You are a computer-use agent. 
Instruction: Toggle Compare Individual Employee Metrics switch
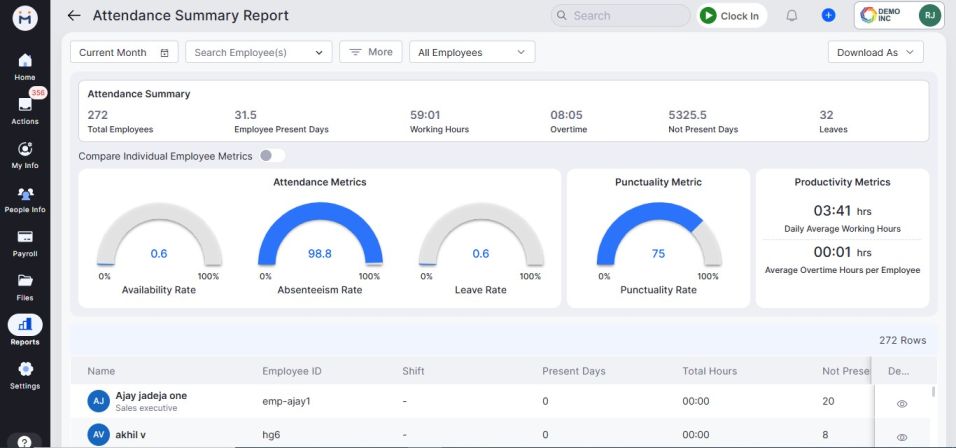tap(271, 156)
